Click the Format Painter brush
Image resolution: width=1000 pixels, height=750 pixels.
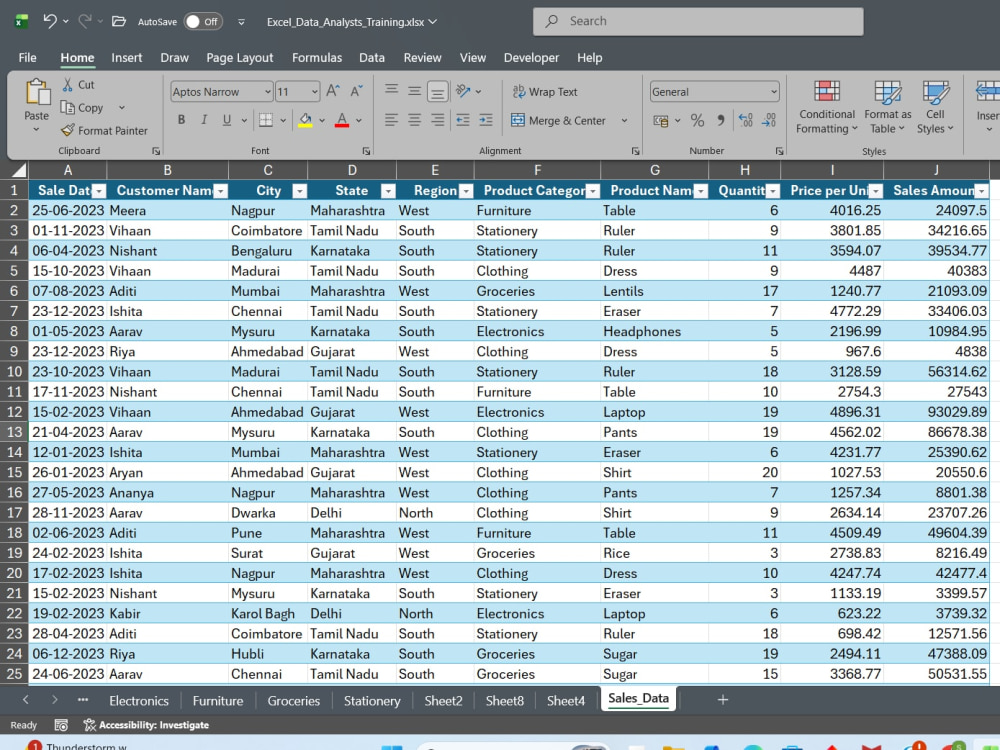coord(68,130)
